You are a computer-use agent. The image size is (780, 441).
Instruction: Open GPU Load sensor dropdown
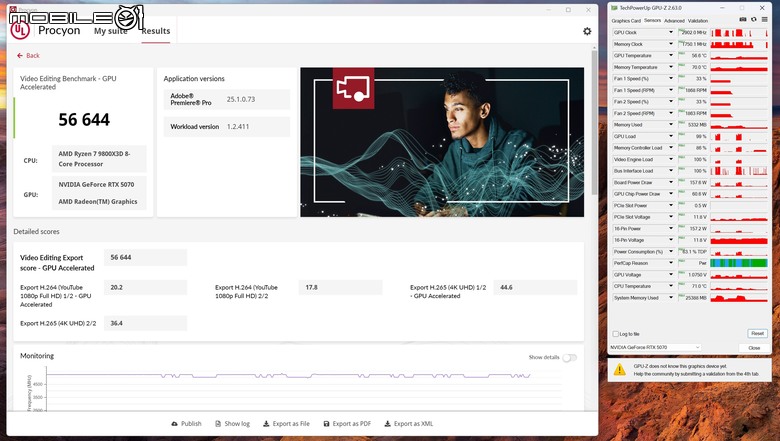(x=671, y=136)
